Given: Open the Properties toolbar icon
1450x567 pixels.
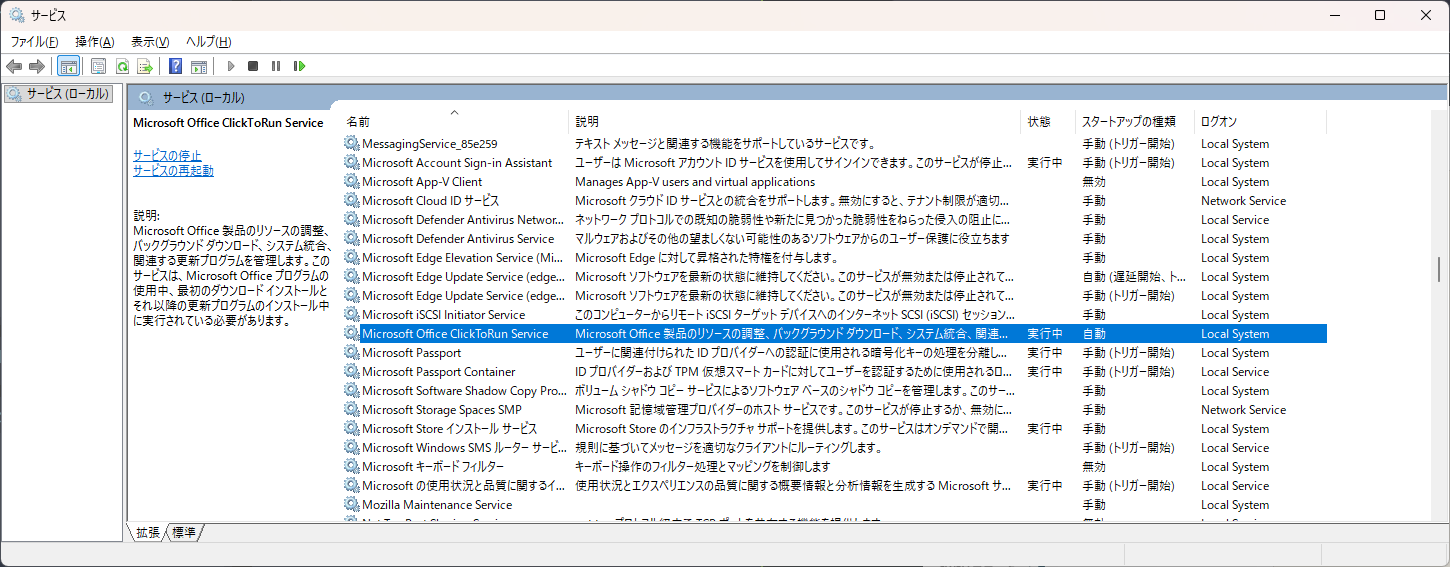Looking at the screenshot, I should 98,66.
